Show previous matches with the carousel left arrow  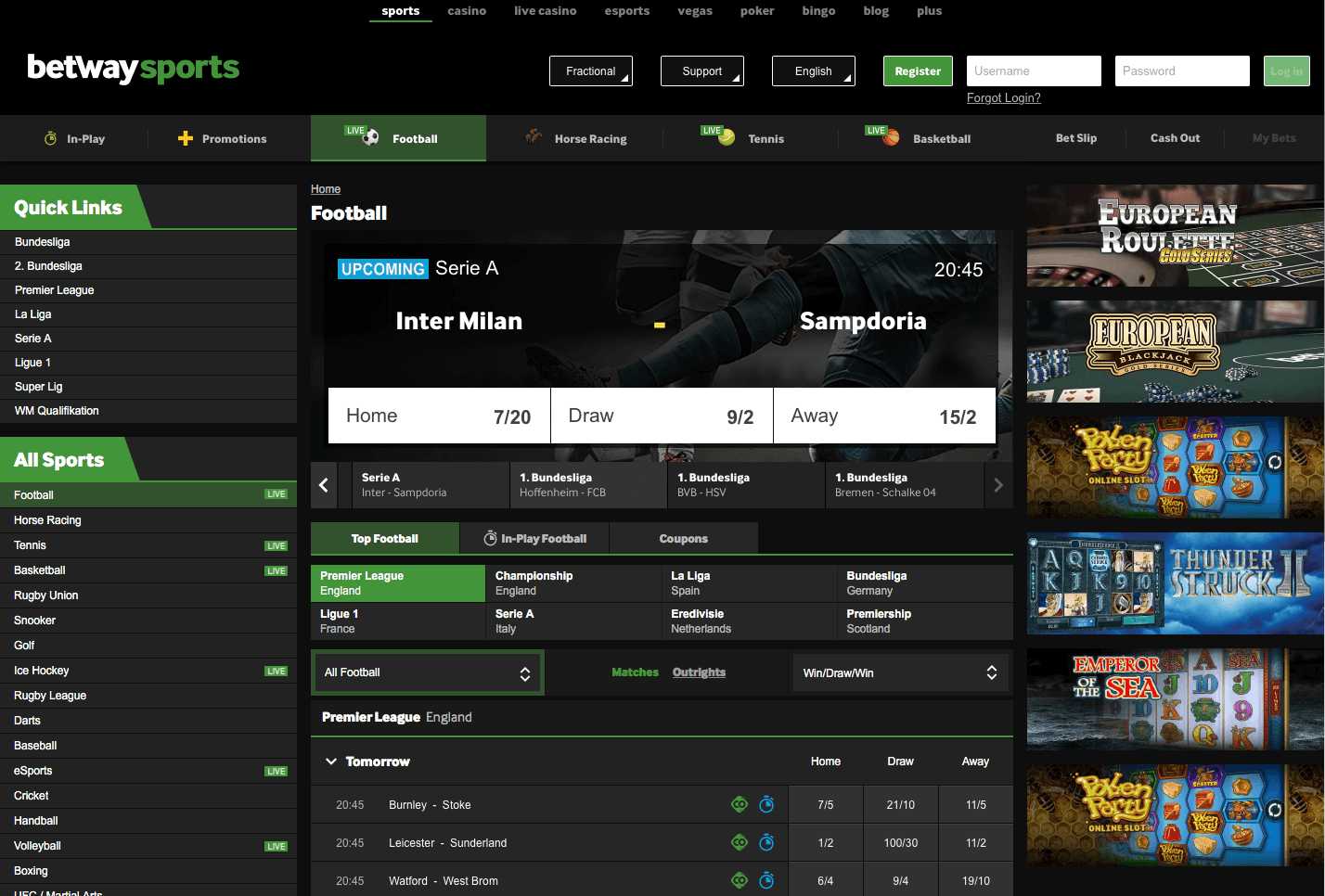point(324,485)
